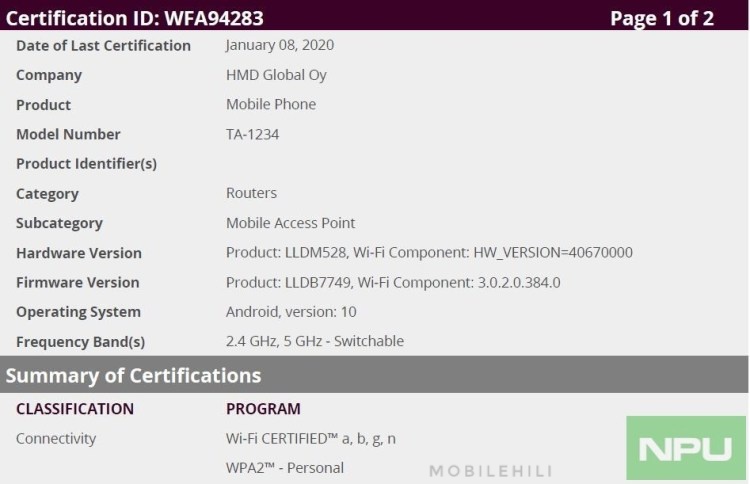Select the Subcategory label
750x484 pixels.
[x=59, y=223]
